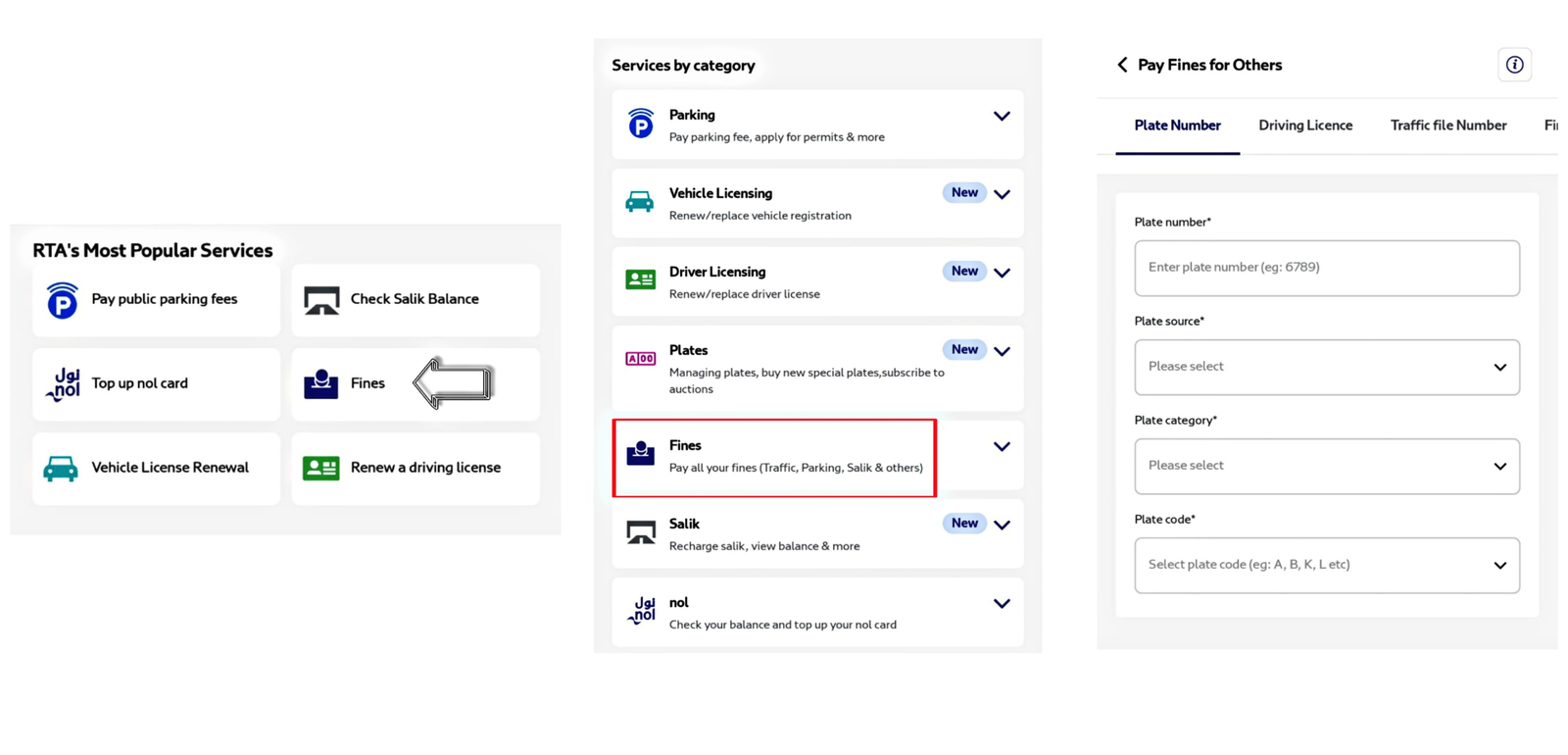Screen dimensions: 1568x755
Task: Click the car icon beside Vehicle License Renewal
Action: [61, 469]
